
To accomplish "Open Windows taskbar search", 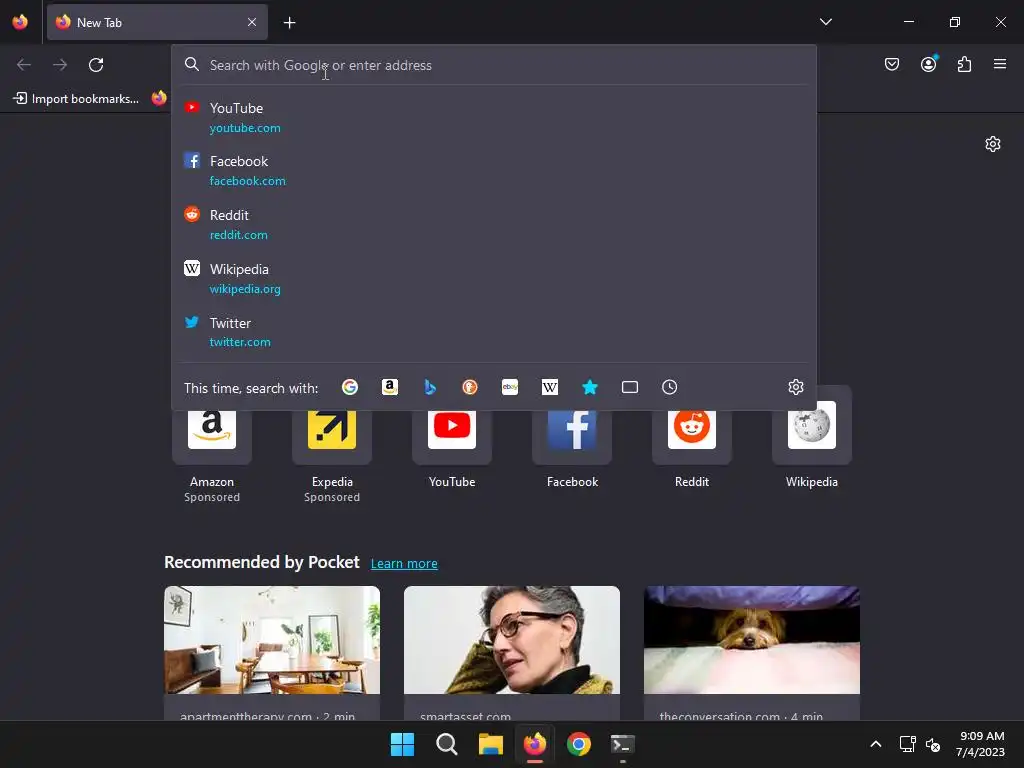I will [x=447, y=744].
